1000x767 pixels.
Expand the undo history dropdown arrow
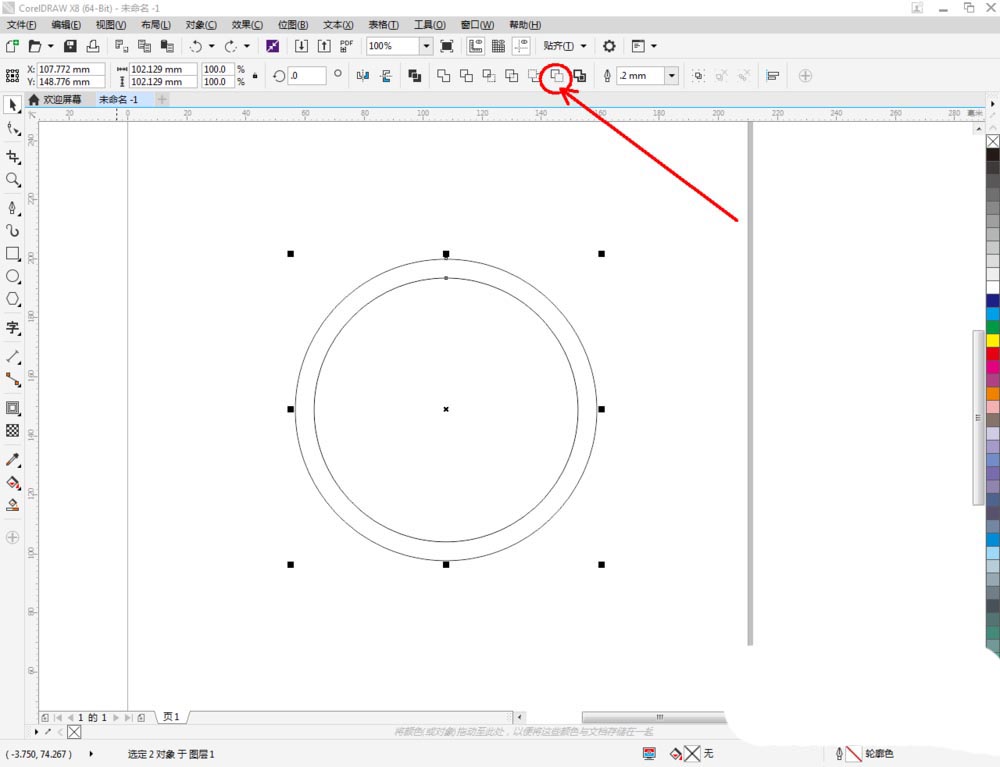[x=211, y=46]
